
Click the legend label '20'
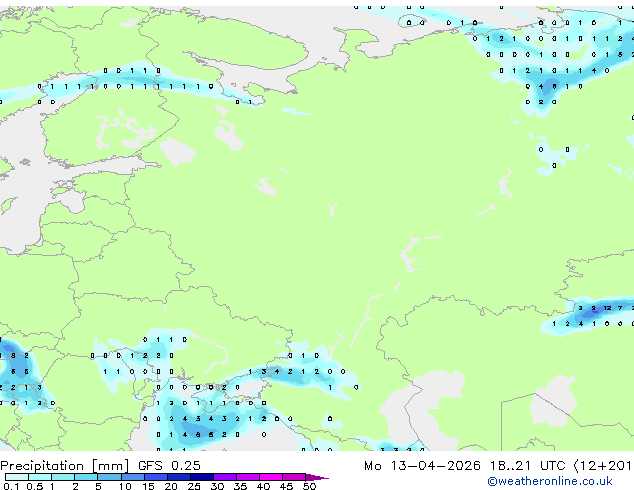coord(171,486)
